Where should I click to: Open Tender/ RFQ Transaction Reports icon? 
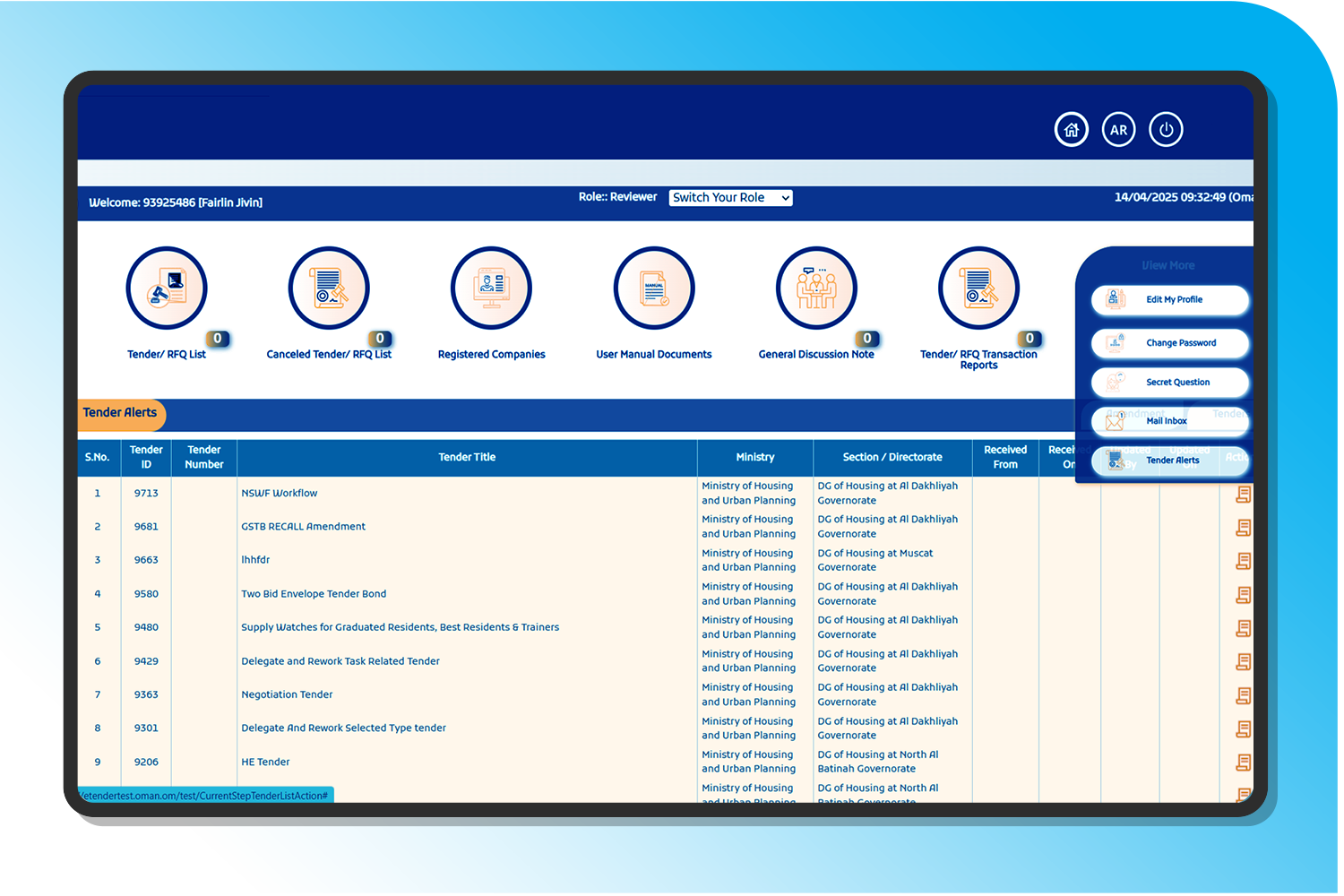(x=978, y=289)
